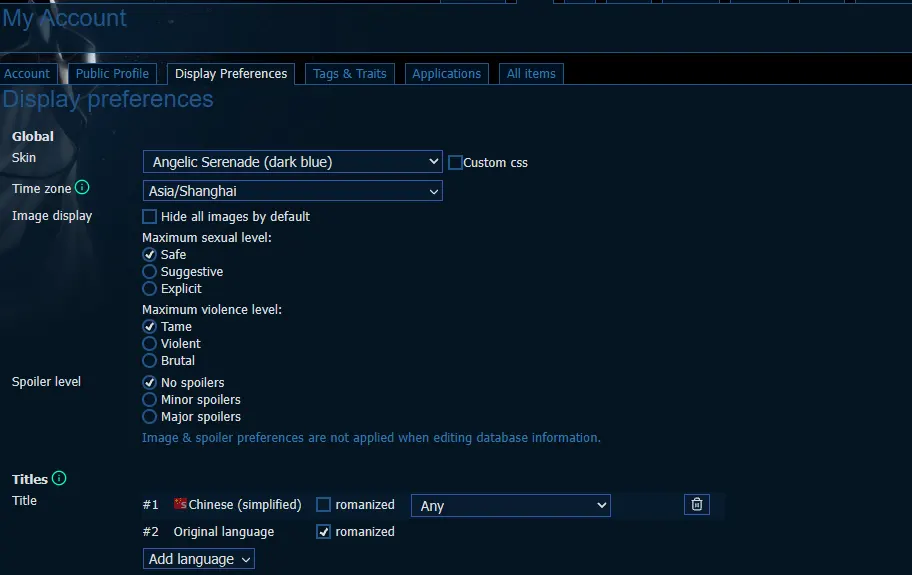Click the #2 title row number

click(151, 531)
